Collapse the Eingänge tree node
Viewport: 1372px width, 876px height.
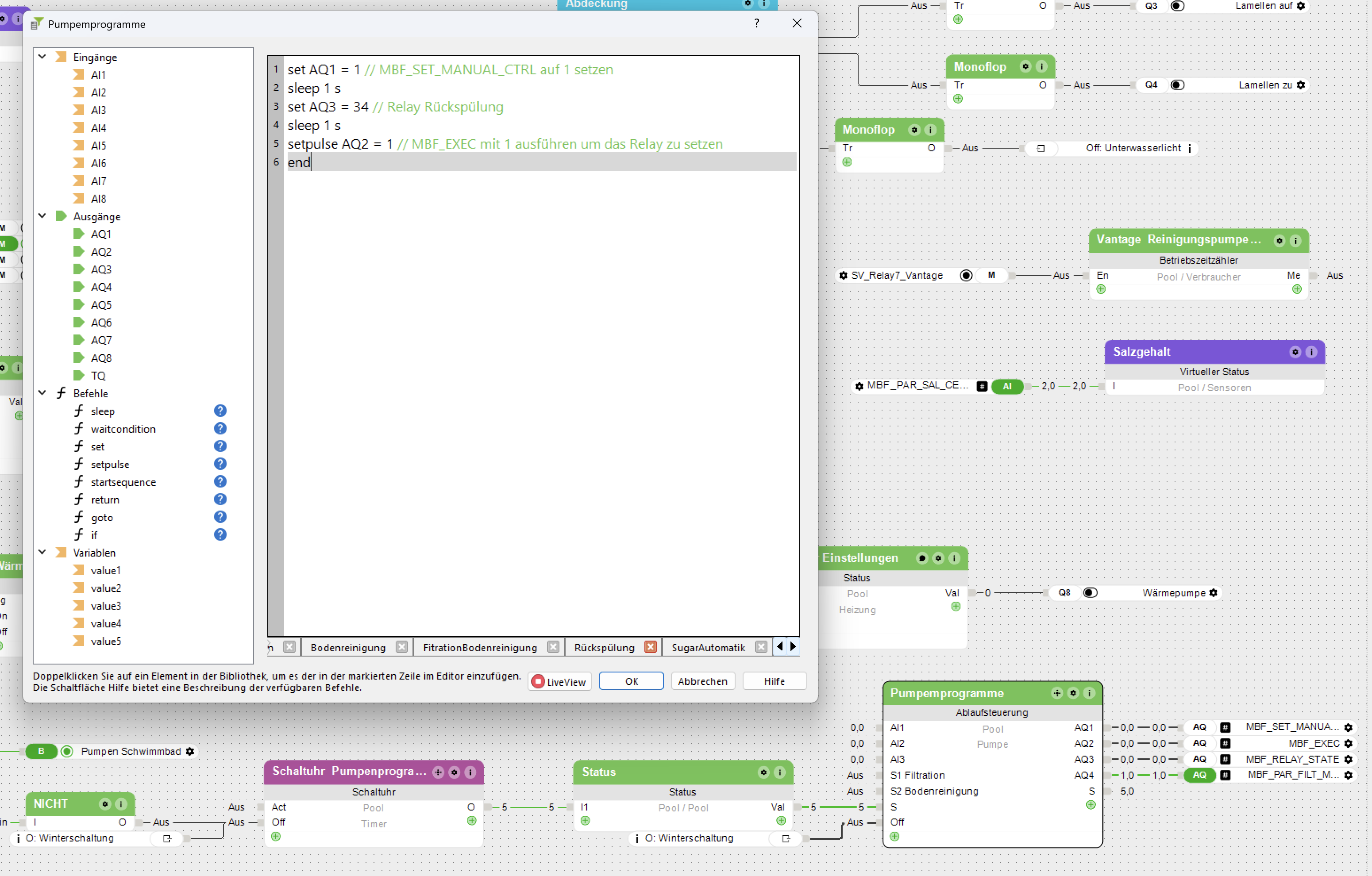click(x=42, y=57)
